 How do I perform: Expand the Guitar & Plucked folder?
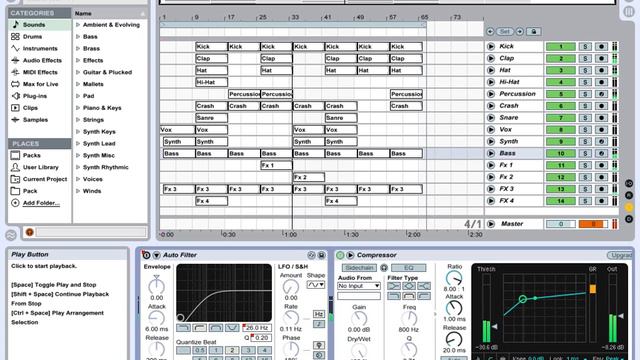point(78,72)
